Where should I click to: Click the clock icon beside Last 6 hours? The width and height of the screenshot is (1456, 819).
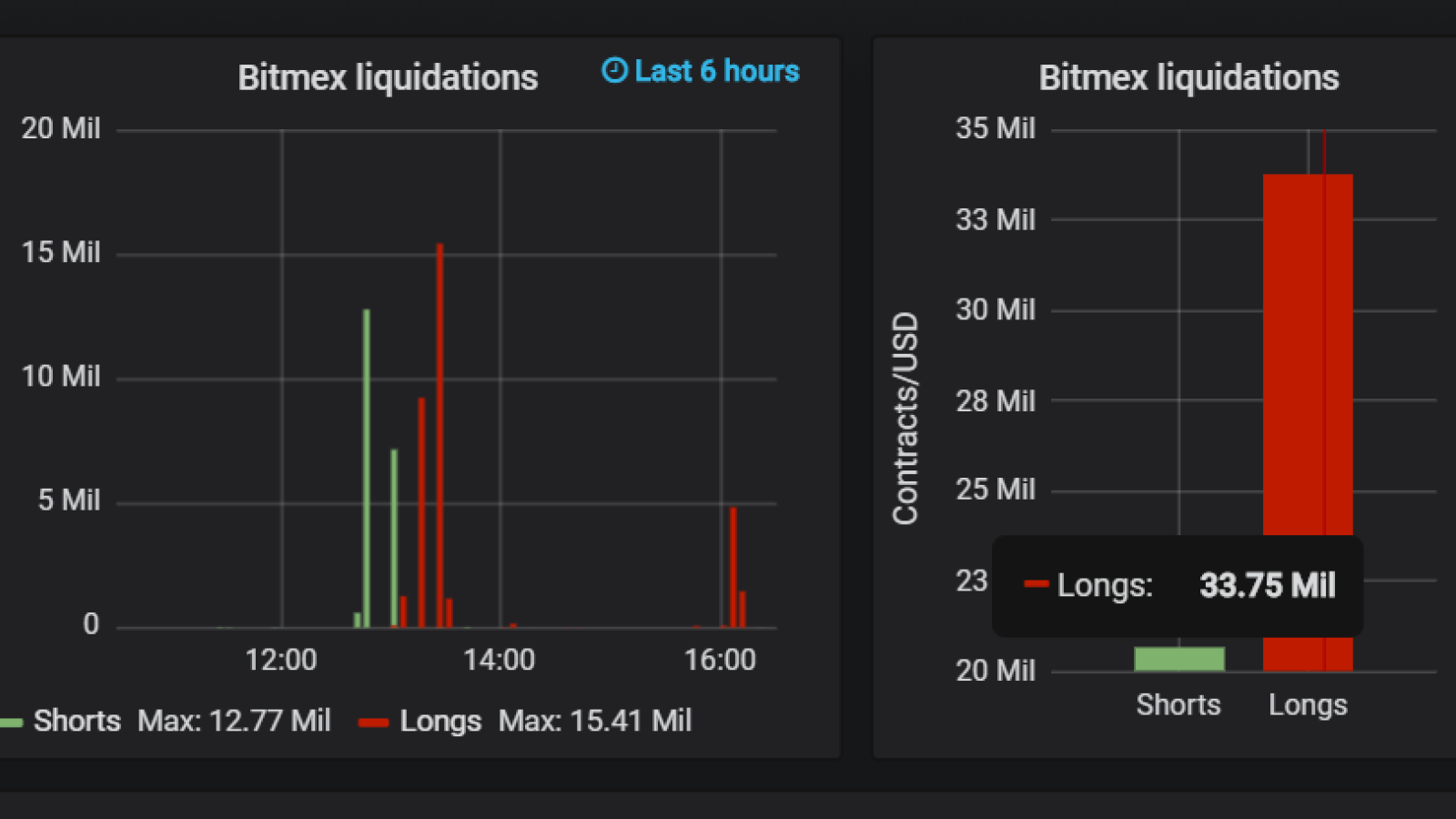(x=614, y=70)
